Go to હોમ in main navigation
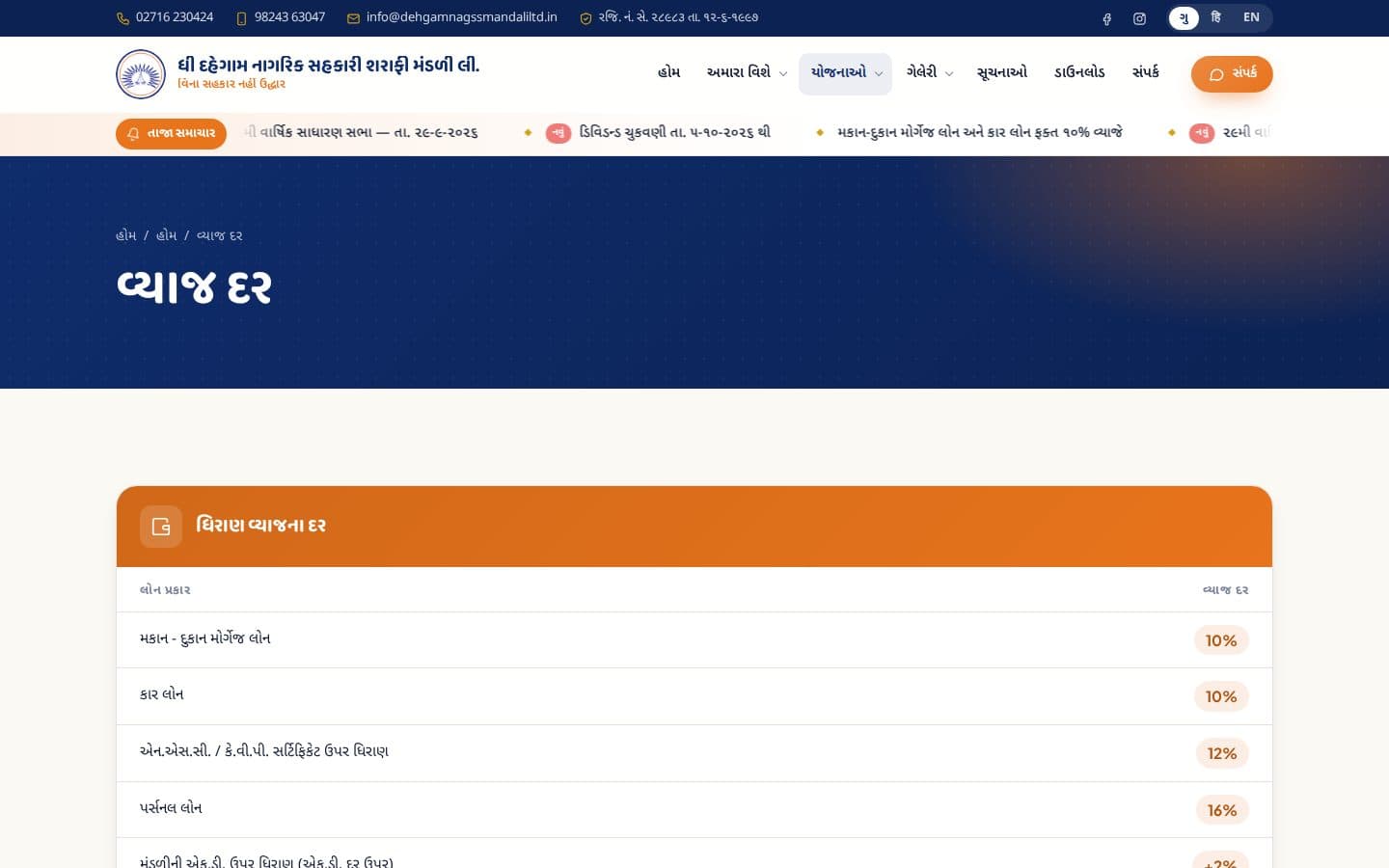 tap(668, 73)
